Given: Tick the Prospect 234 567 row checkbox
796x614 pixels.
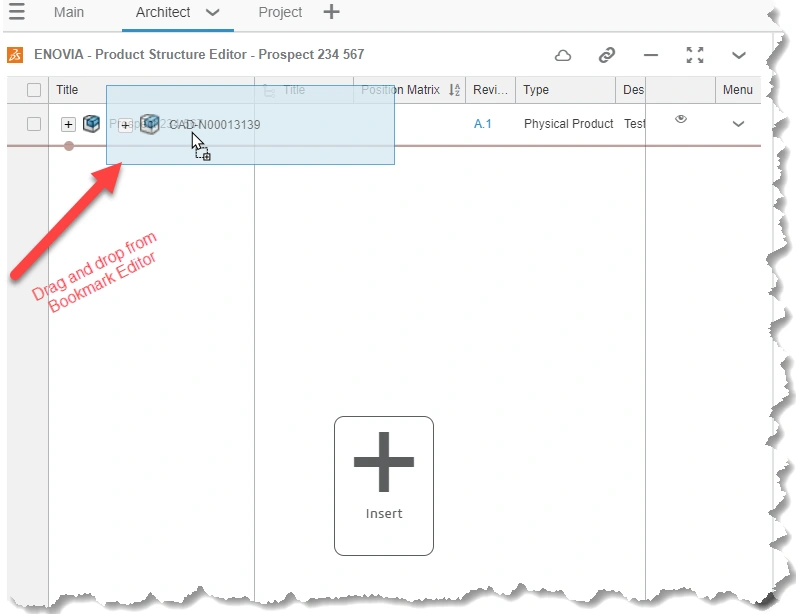Looking at the screenshot, I should [x=34, y=124].
